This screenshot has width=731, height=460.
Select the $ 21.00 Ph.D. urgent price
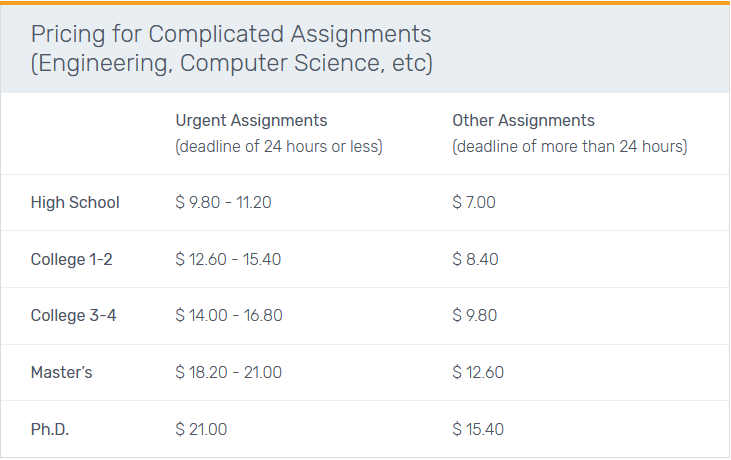[201, 429]
